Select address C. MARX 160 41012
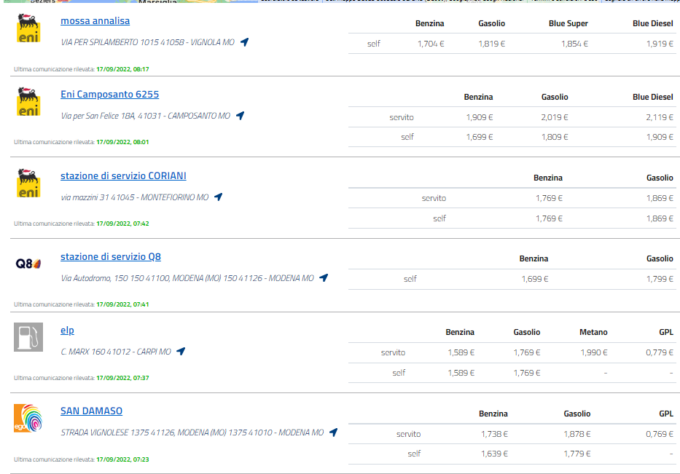Viewport: 680px width, 474px height. [96, 351]
